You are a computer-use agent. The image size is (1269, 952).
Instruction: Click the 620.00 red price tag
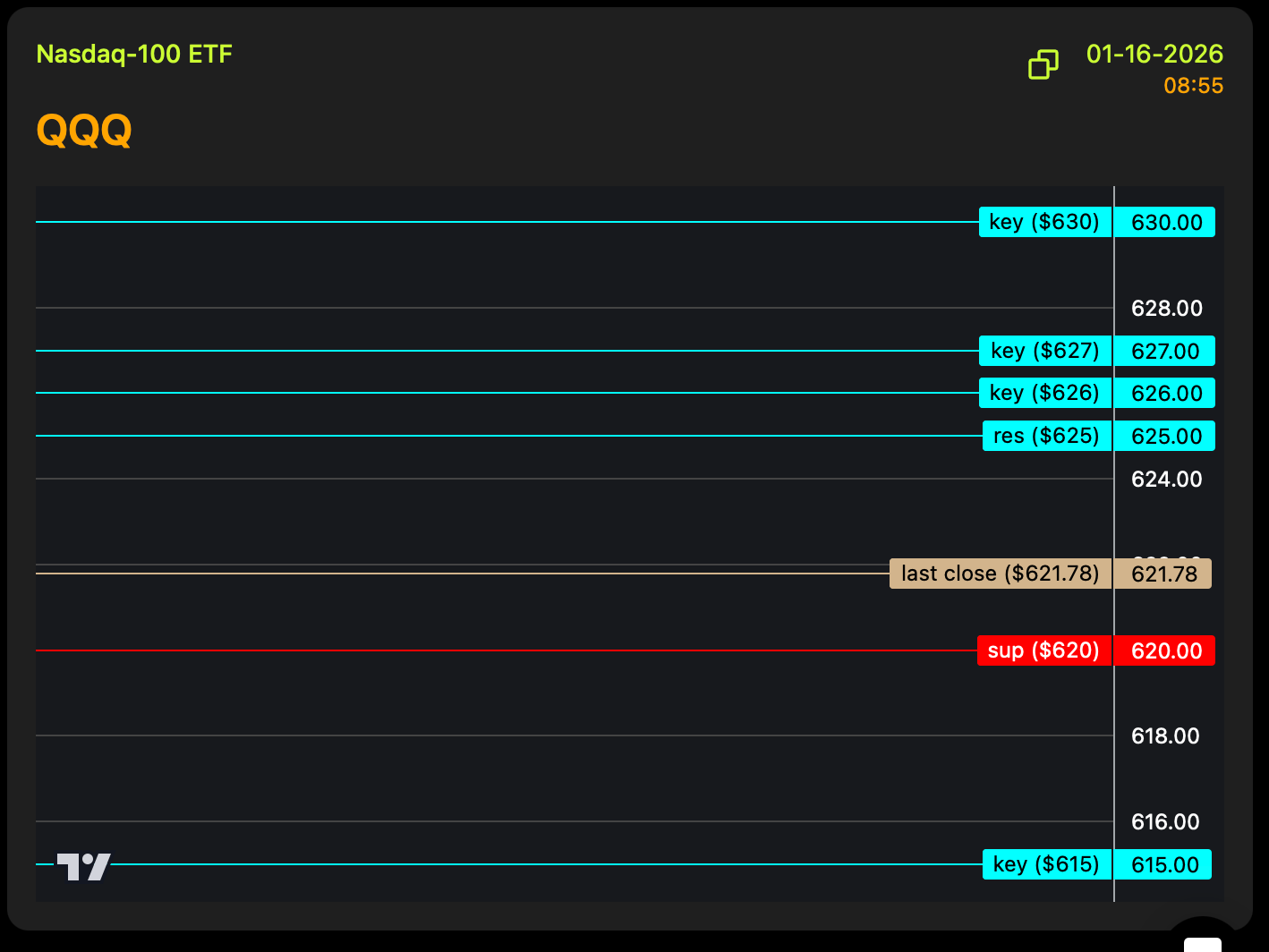coord(1166,650)
